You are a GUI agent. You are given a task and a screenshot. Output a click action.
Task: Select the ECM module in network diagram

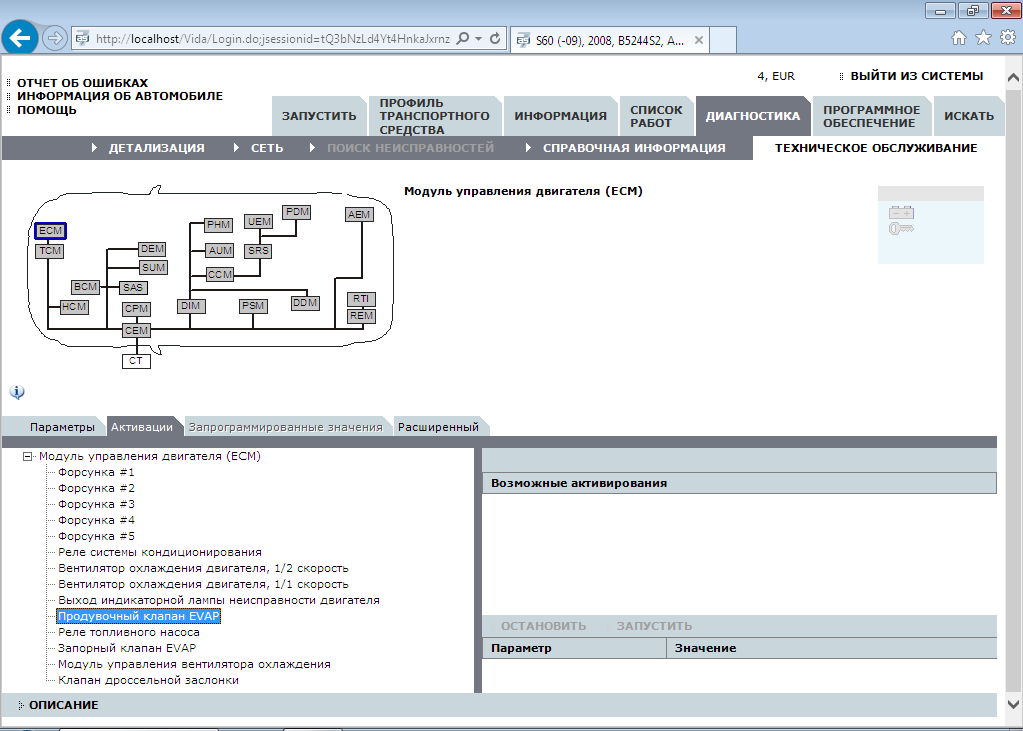[x=50, y=231]
